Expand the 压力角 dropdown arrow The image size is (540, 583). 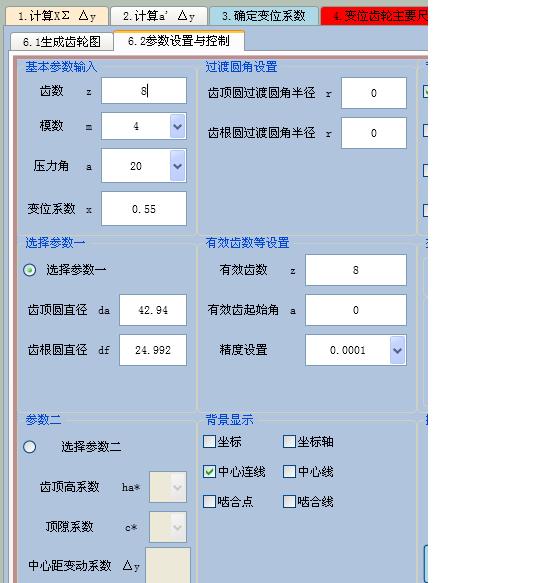[177, 166]
